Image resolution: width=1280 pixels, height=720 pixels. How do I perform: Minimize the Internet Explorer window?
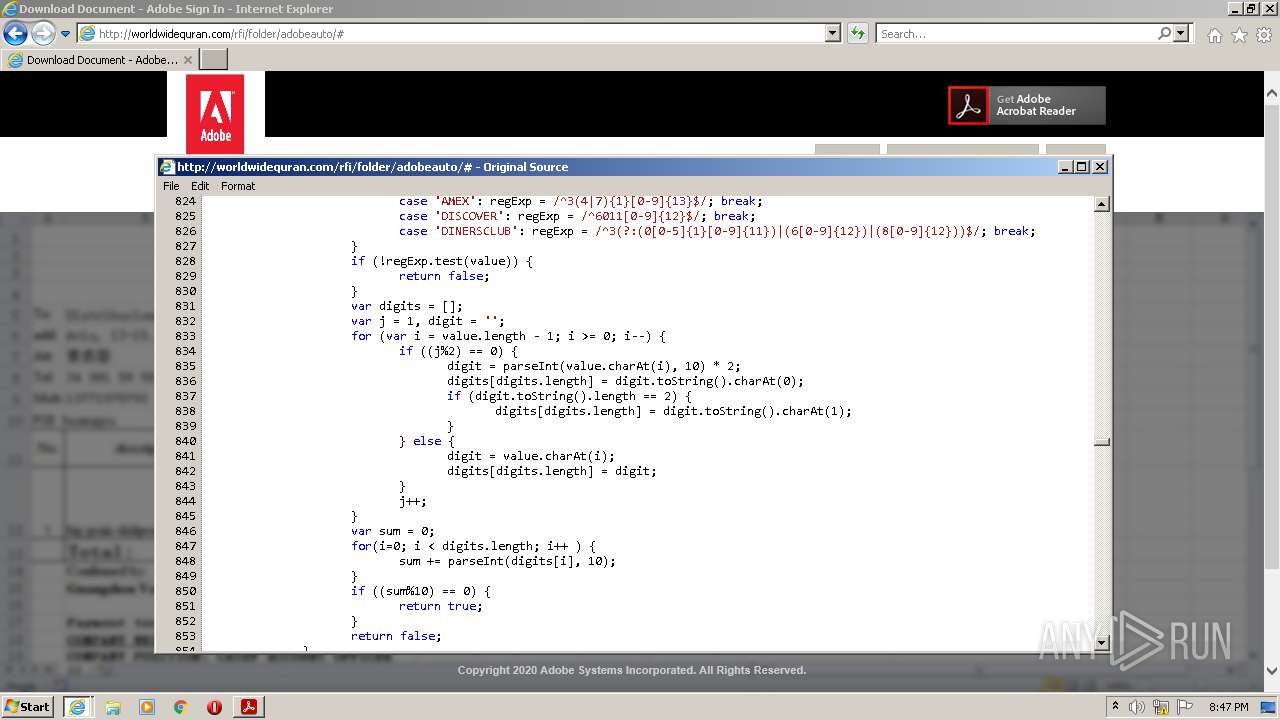(1235, 8)
